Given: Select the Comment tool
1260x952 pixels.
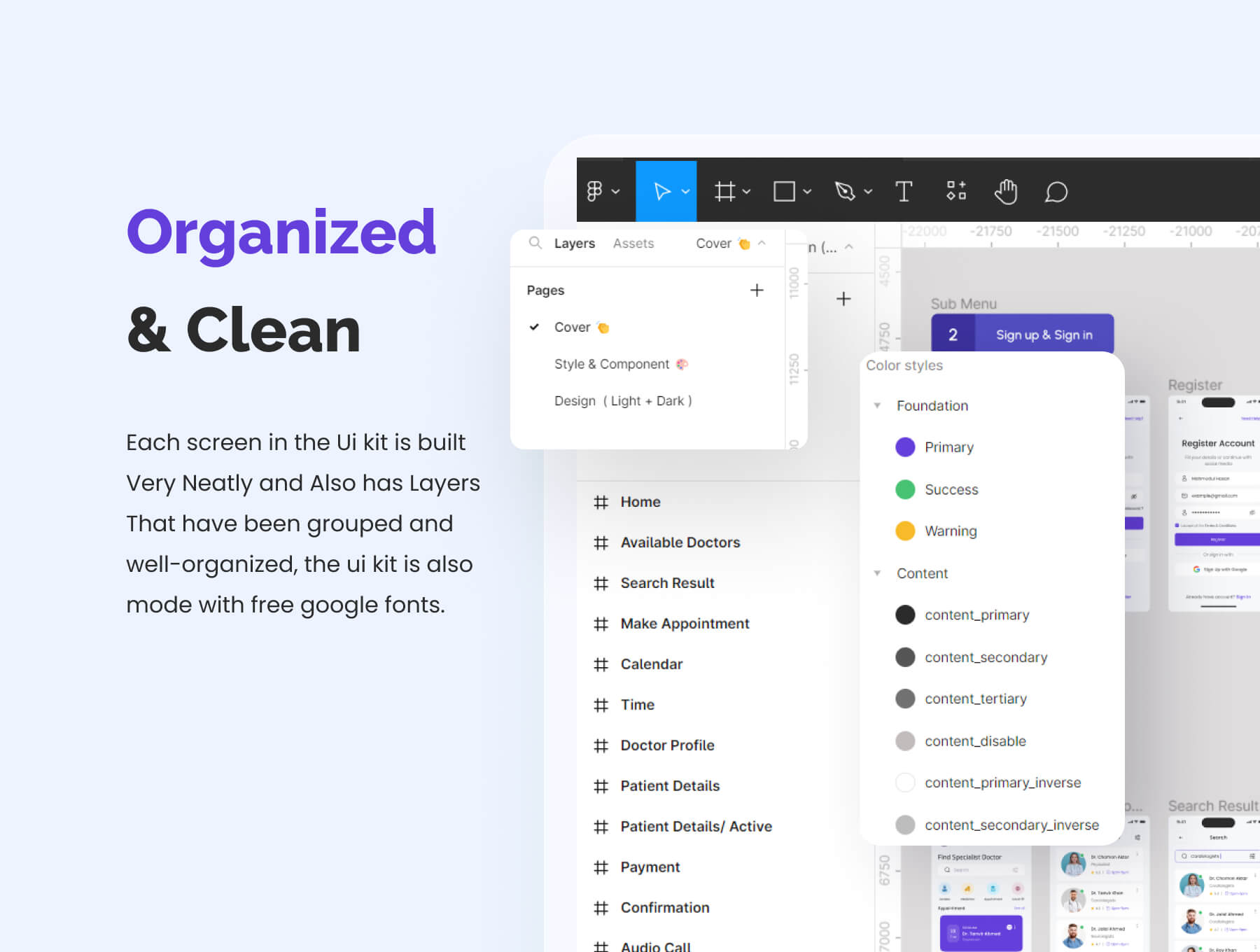Looking at the screenshot, I should tap(1056, 191).
